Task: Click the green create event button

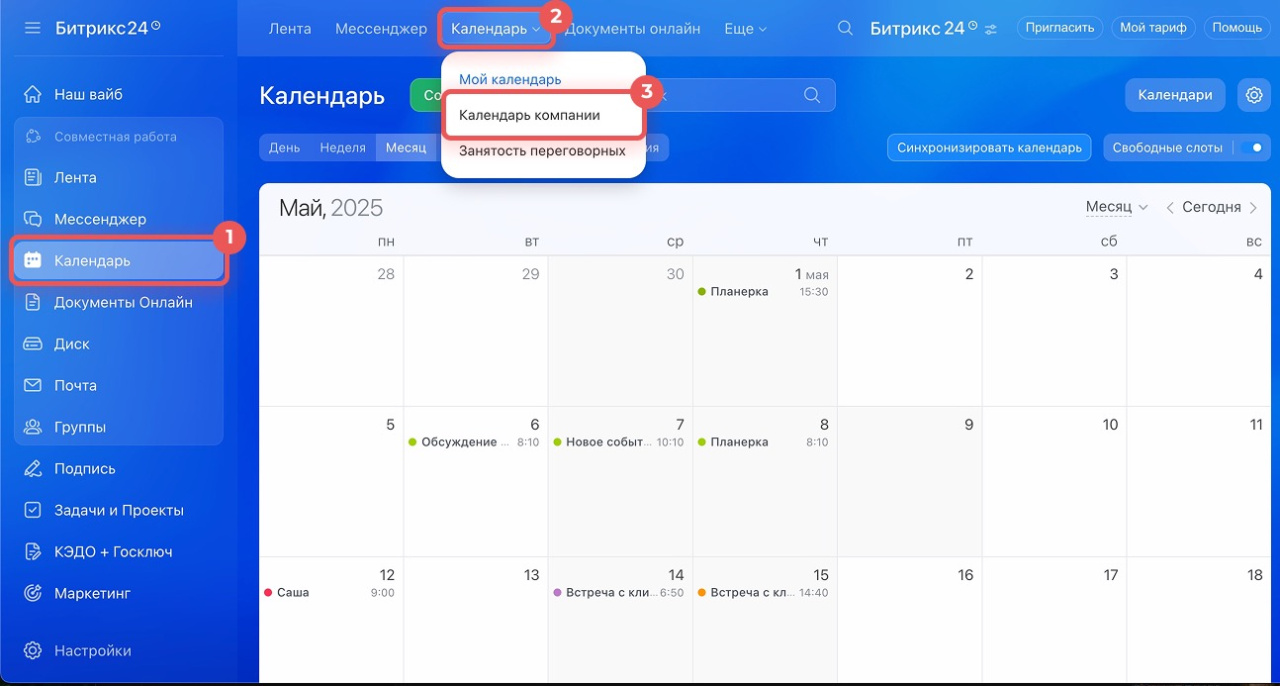Action: click(426, 95)
